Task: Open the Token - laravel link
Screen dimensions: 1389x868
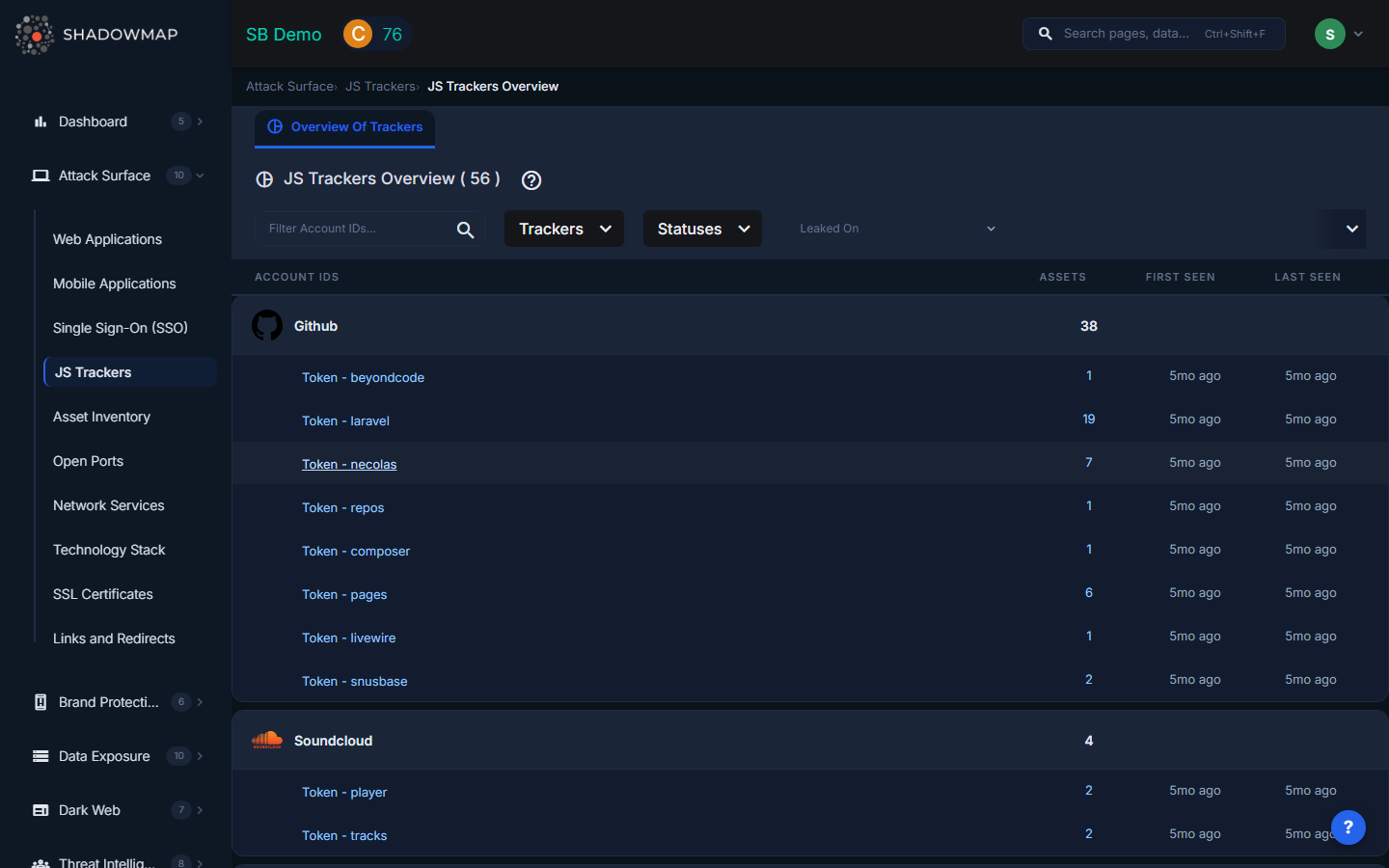Action: click(x=345, y=420)
